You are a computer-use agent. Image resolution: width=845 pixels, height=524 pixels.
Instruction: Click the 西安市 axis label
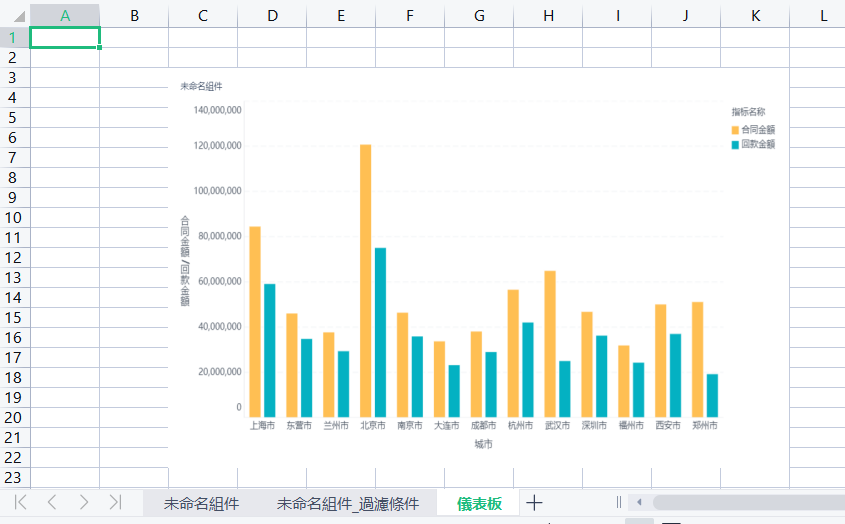(668, 425)
